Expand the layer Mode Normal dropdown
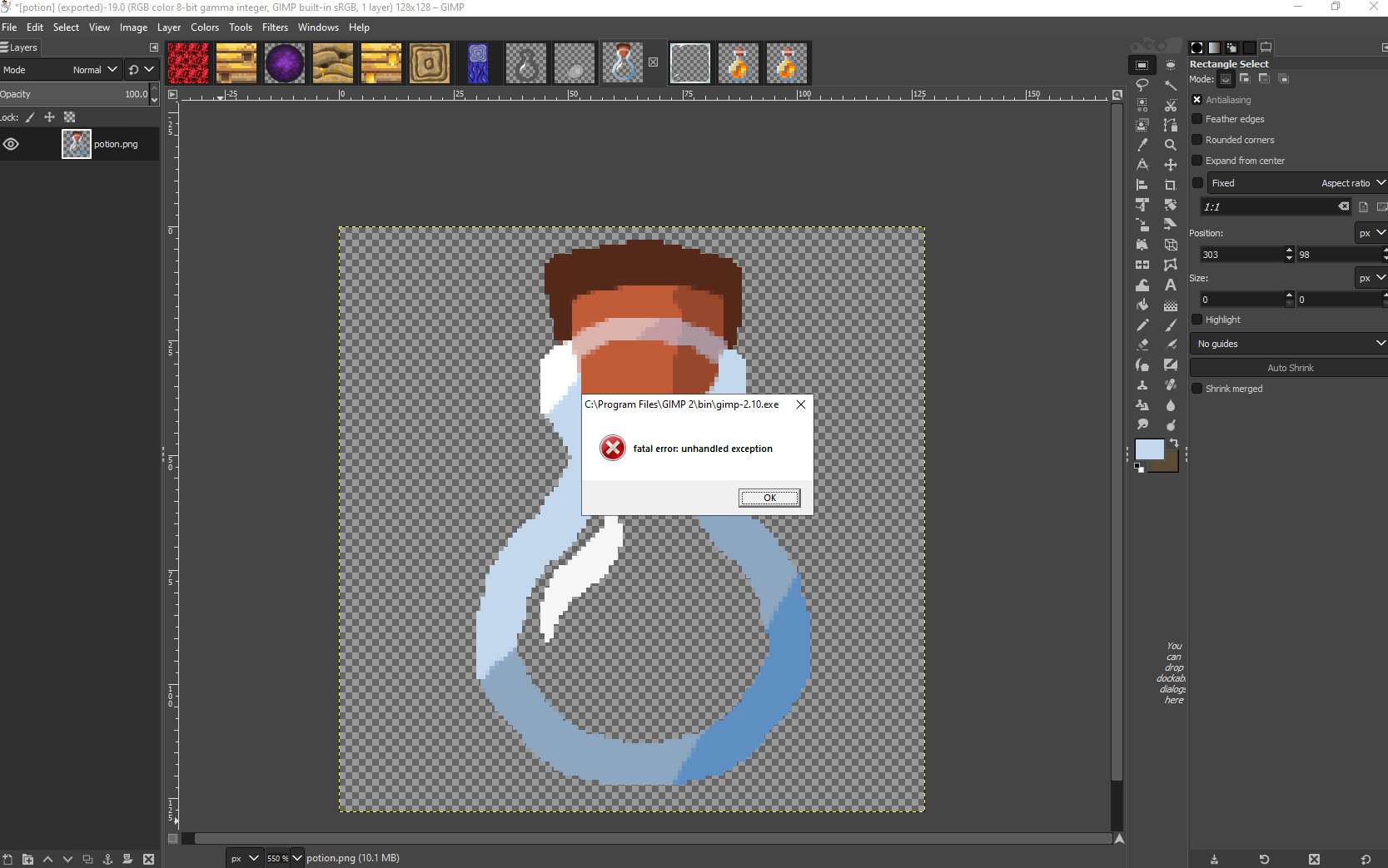 tap(93, 70)
